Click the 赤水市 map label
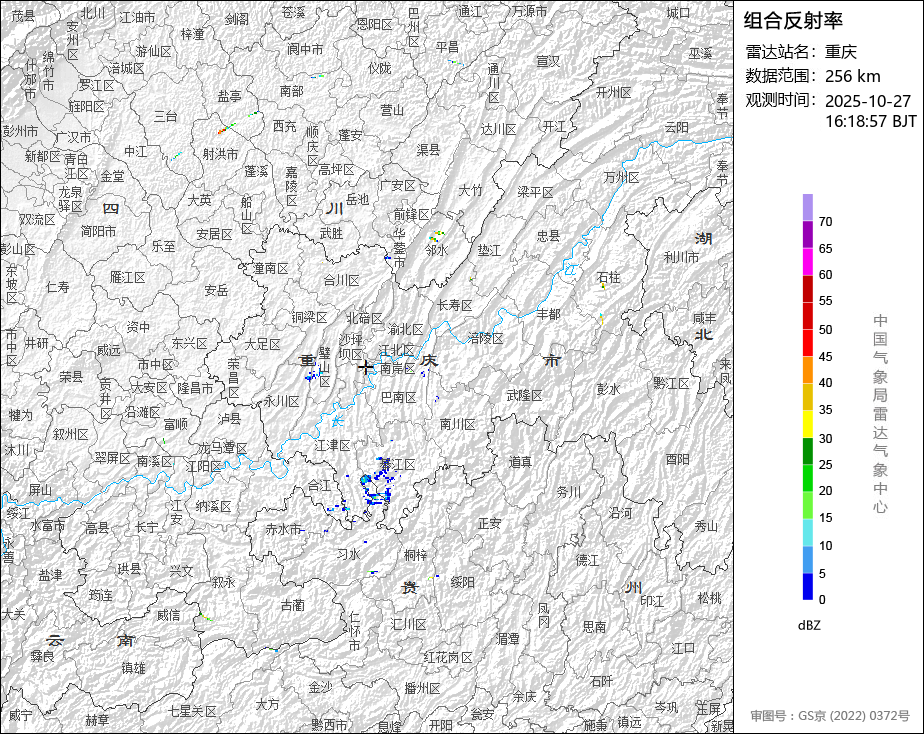Viewport: 924px width, 734px height. (x=283, y=529)
